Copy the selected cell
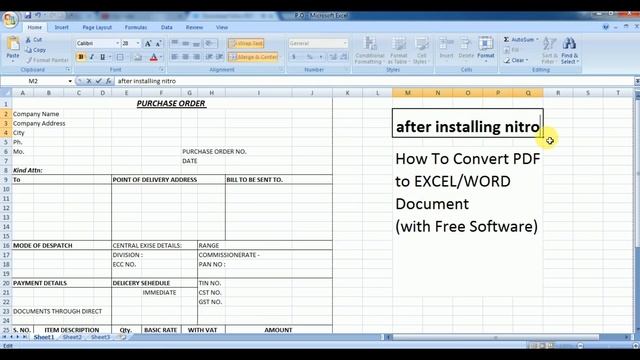The height and width of the screenshot is (360, 640). [36, 50]
